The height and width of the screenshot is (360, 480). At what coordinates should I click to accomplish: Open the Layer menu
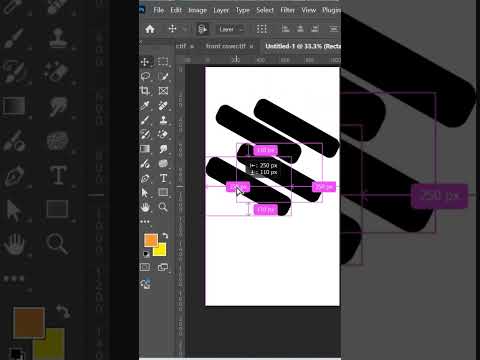click(x=221, y=10)
